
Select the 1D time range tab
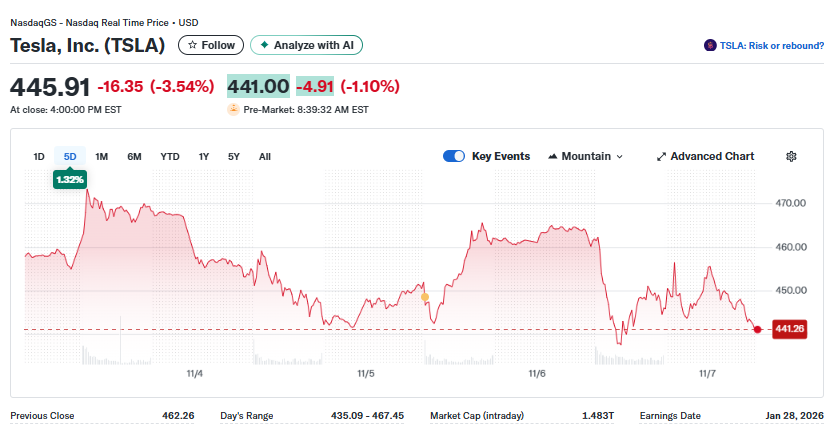(x=39, y=156)
